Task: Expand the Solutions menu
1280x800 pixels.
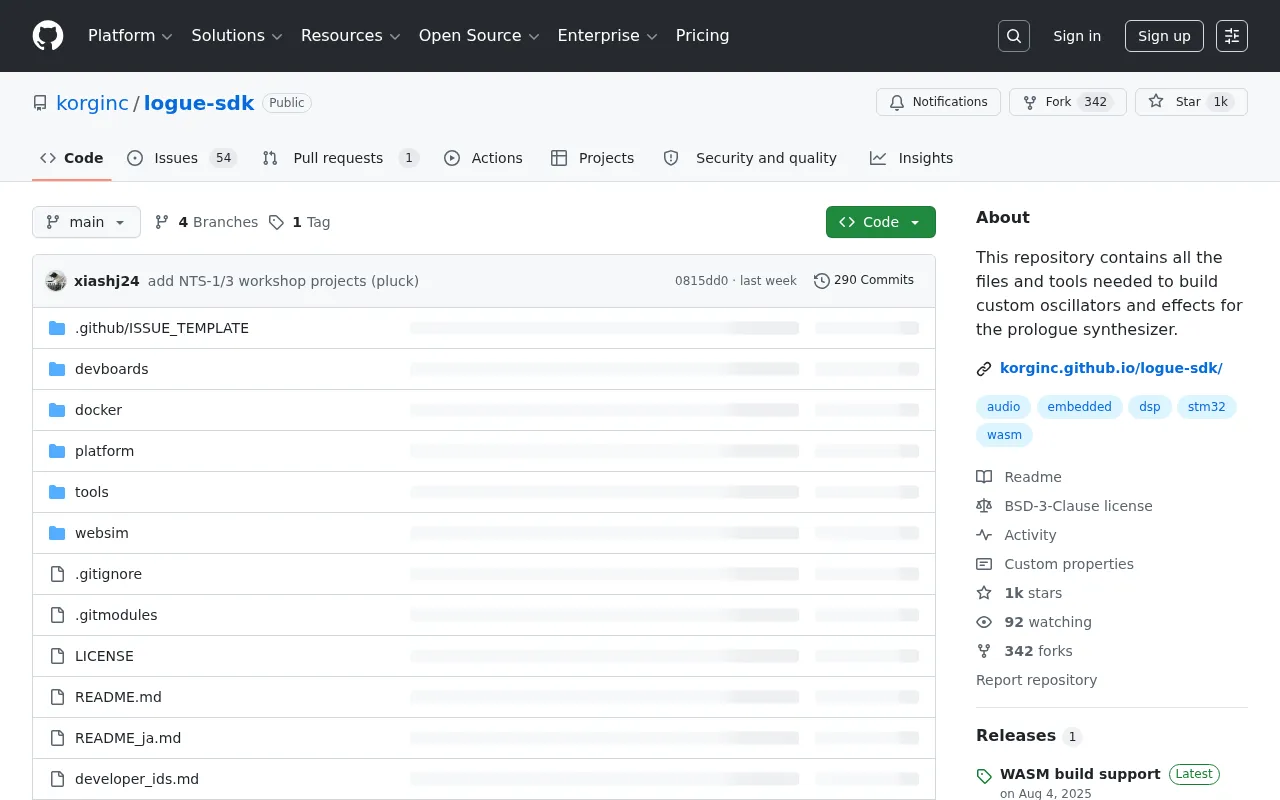Action: tap(237, 36)
